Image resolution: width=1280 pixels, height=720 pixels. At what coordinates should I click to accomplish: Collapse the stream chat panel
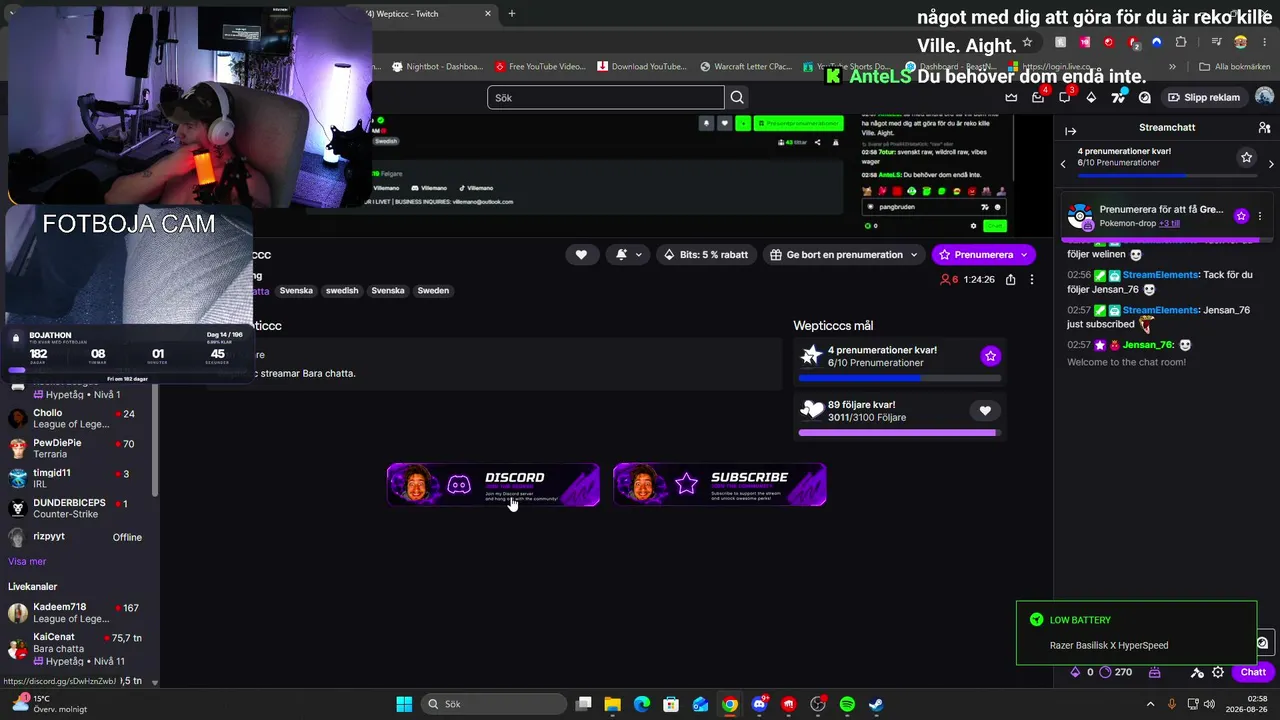tap(1070, 131)
